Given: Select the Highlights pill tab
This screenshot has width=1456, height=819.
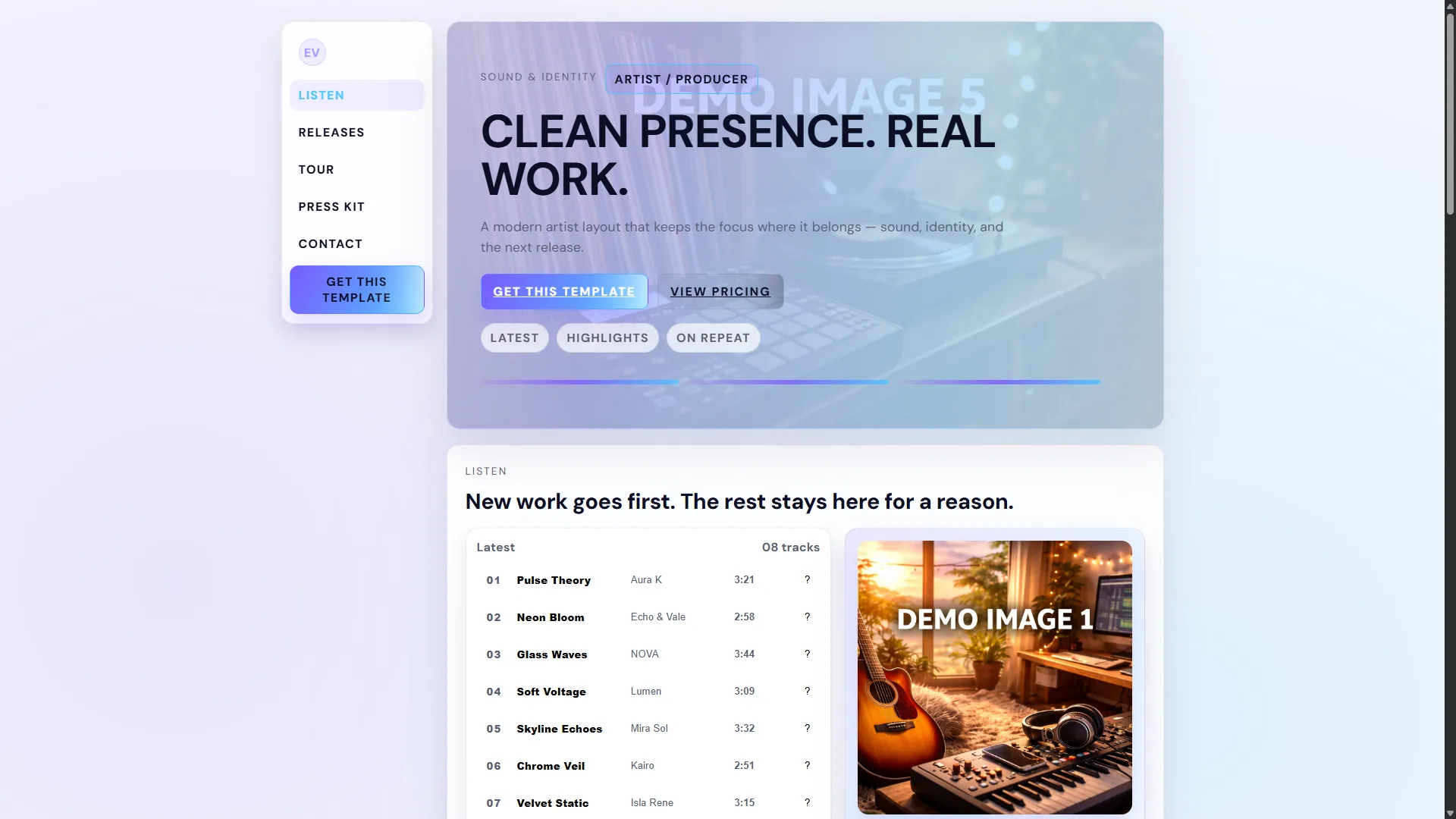Looking at the screenshot, I should coord(607,338).
